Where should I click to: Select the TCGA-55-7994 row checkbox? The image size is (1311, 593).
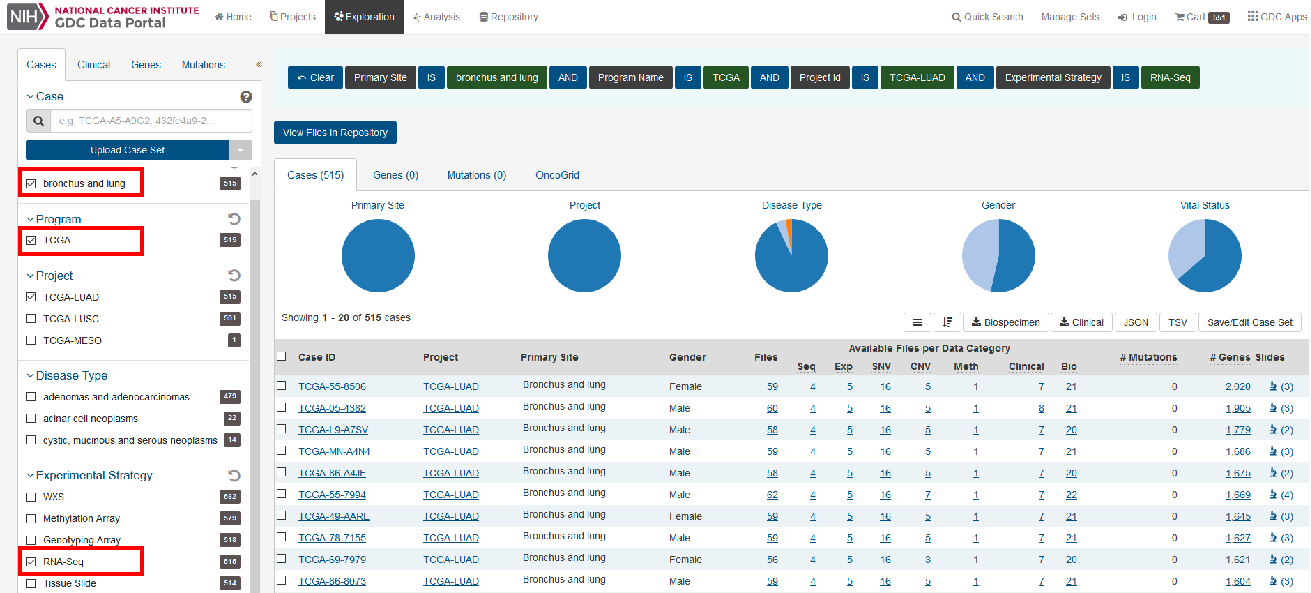click(281, 495)
